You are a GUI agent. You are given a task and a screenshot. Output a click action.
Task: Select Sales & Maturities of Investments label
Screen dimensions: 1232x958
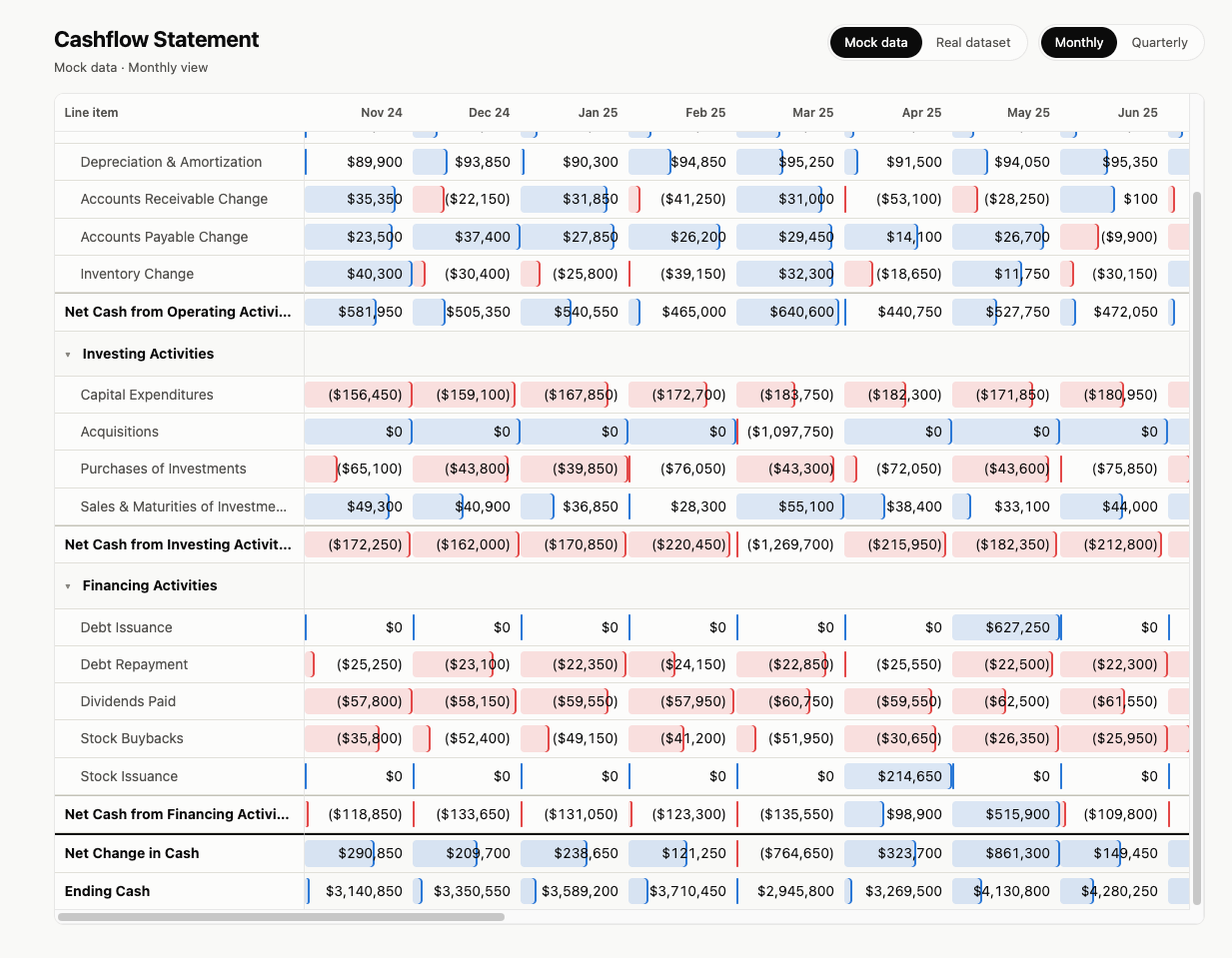tap(183, 506)
